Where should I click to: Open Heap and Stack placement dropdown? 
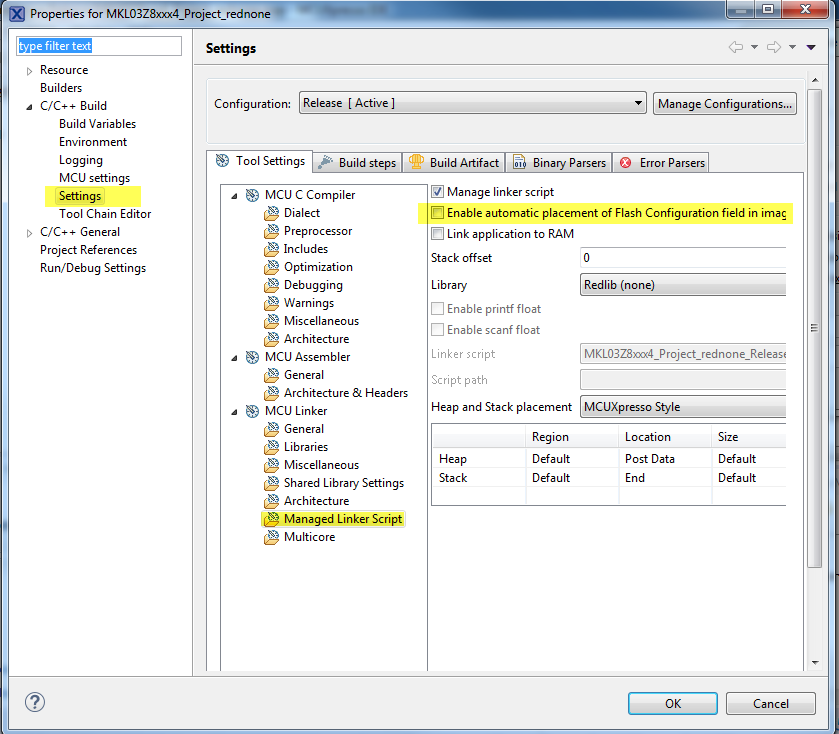coord(683,407)
